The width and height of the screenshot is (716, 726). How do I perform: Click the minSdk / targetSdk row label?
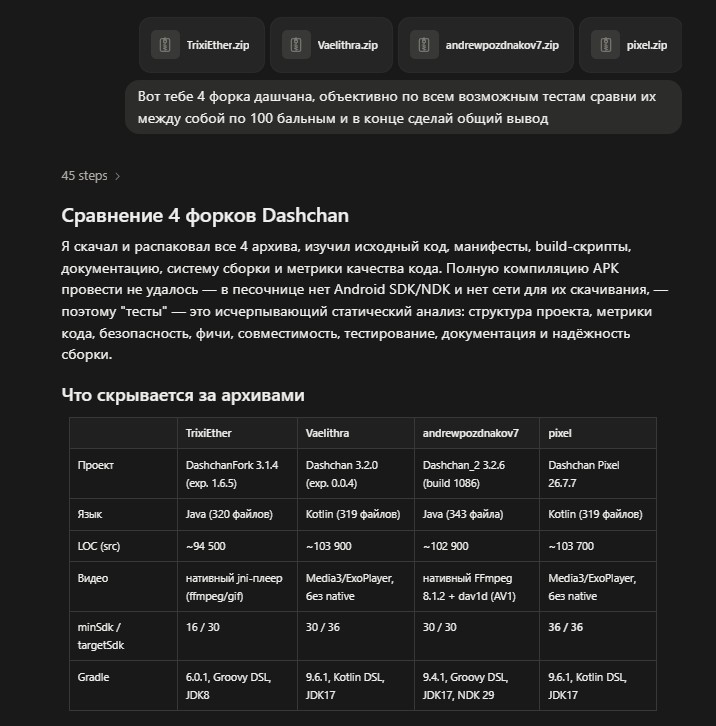tap(100, 636)
